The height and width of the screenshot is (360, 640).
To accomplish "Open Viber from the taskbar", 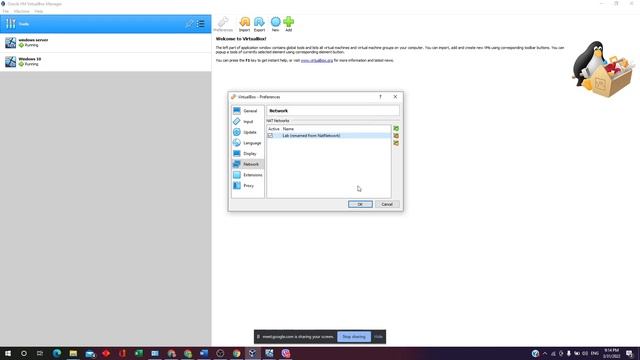I will (x=285, y=353).
